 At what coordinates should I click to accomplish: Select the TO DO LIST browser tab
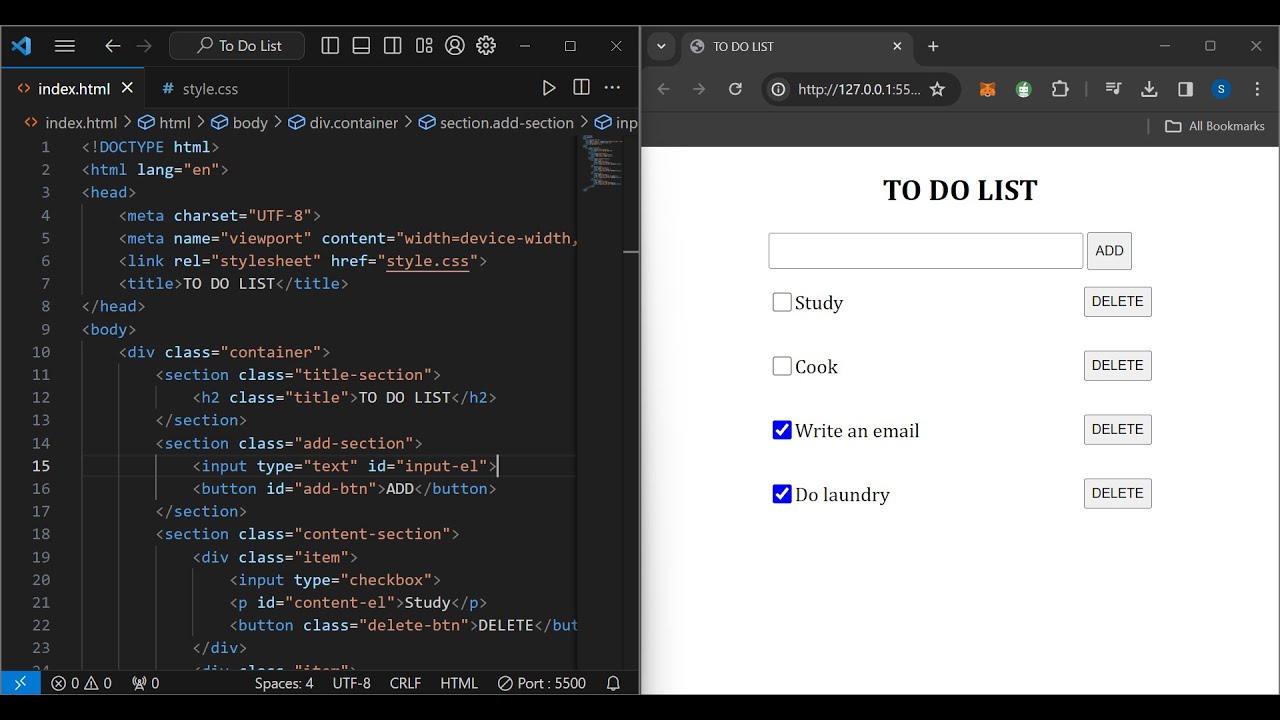795,47
